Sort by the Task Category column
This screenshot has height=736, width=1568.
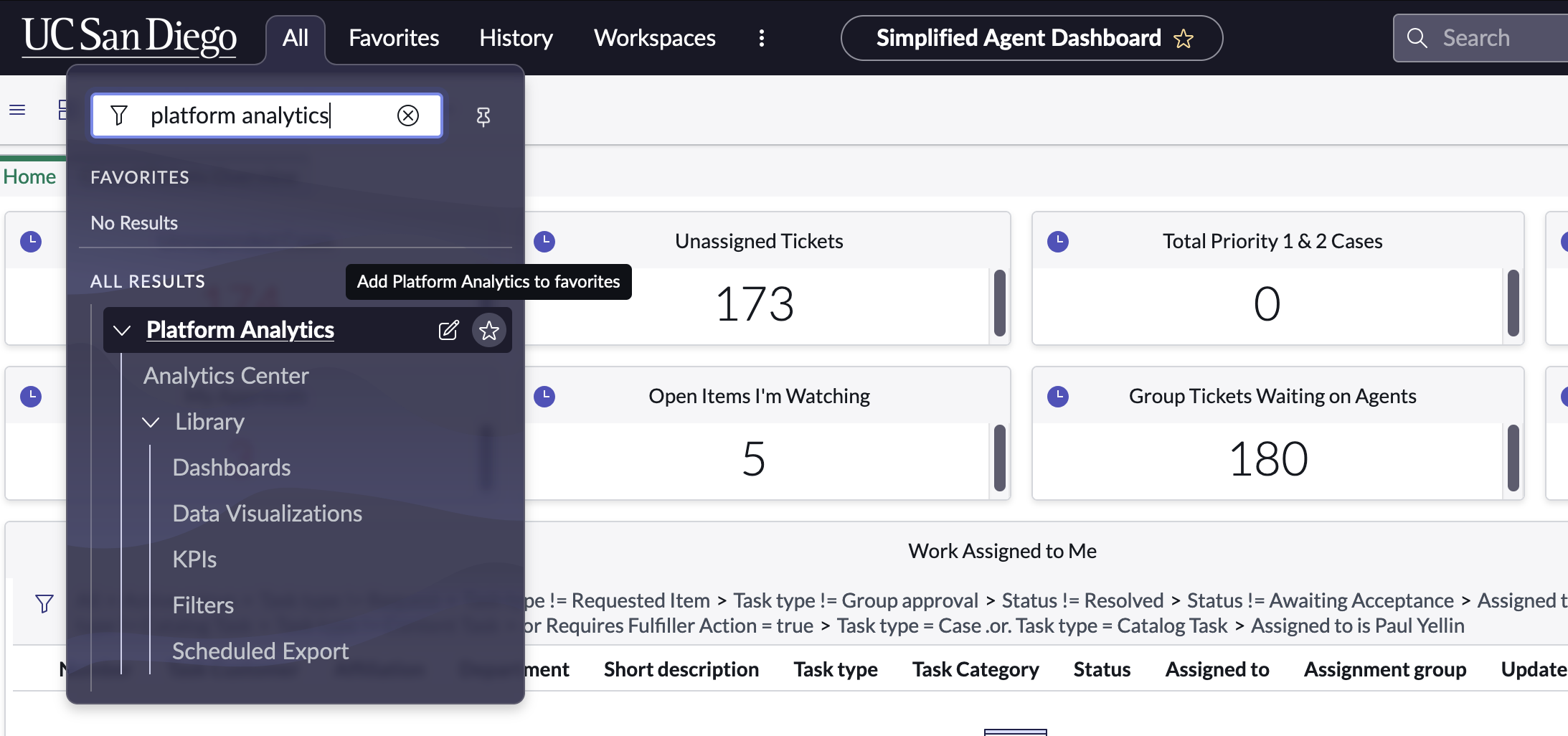(976, 669)
